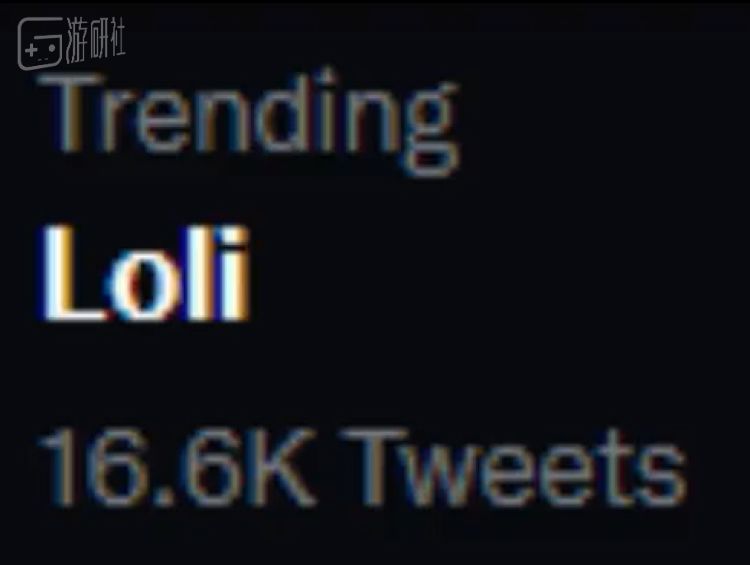Click the 'Trending' category label

coord(248,122)
